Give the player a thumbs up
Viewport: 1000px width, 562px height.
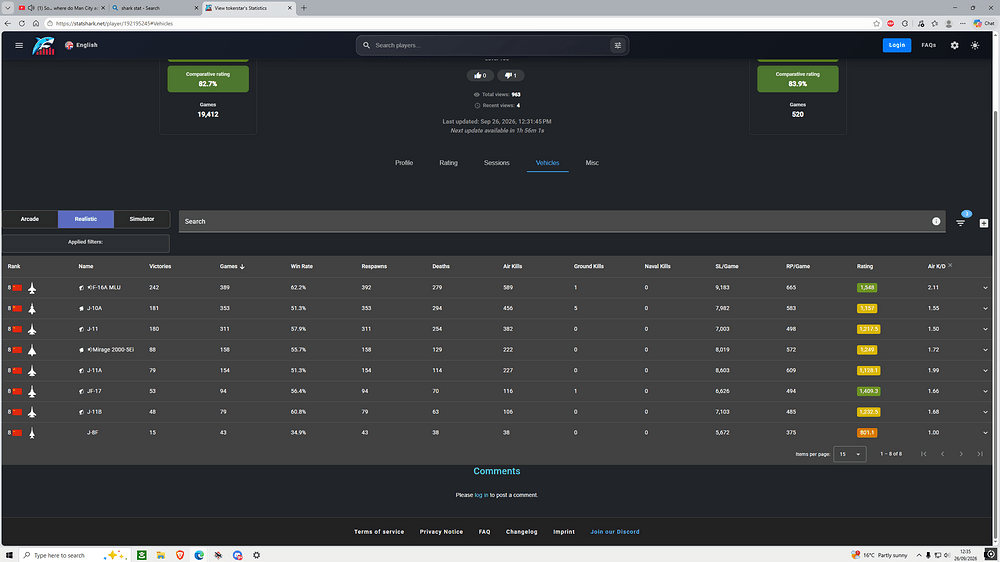pos(480,75)
